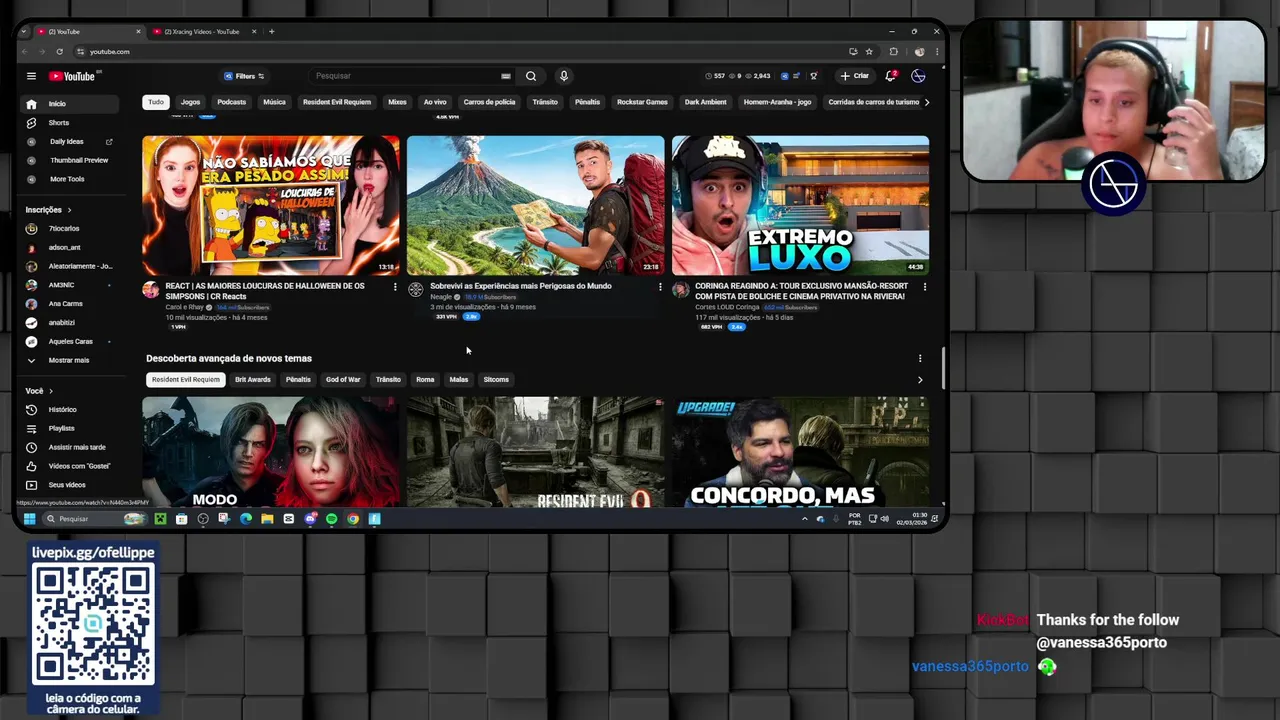Open Microsoft Edge from the taskbar
The image size is (1280, 720).
(x=246, y=519)
